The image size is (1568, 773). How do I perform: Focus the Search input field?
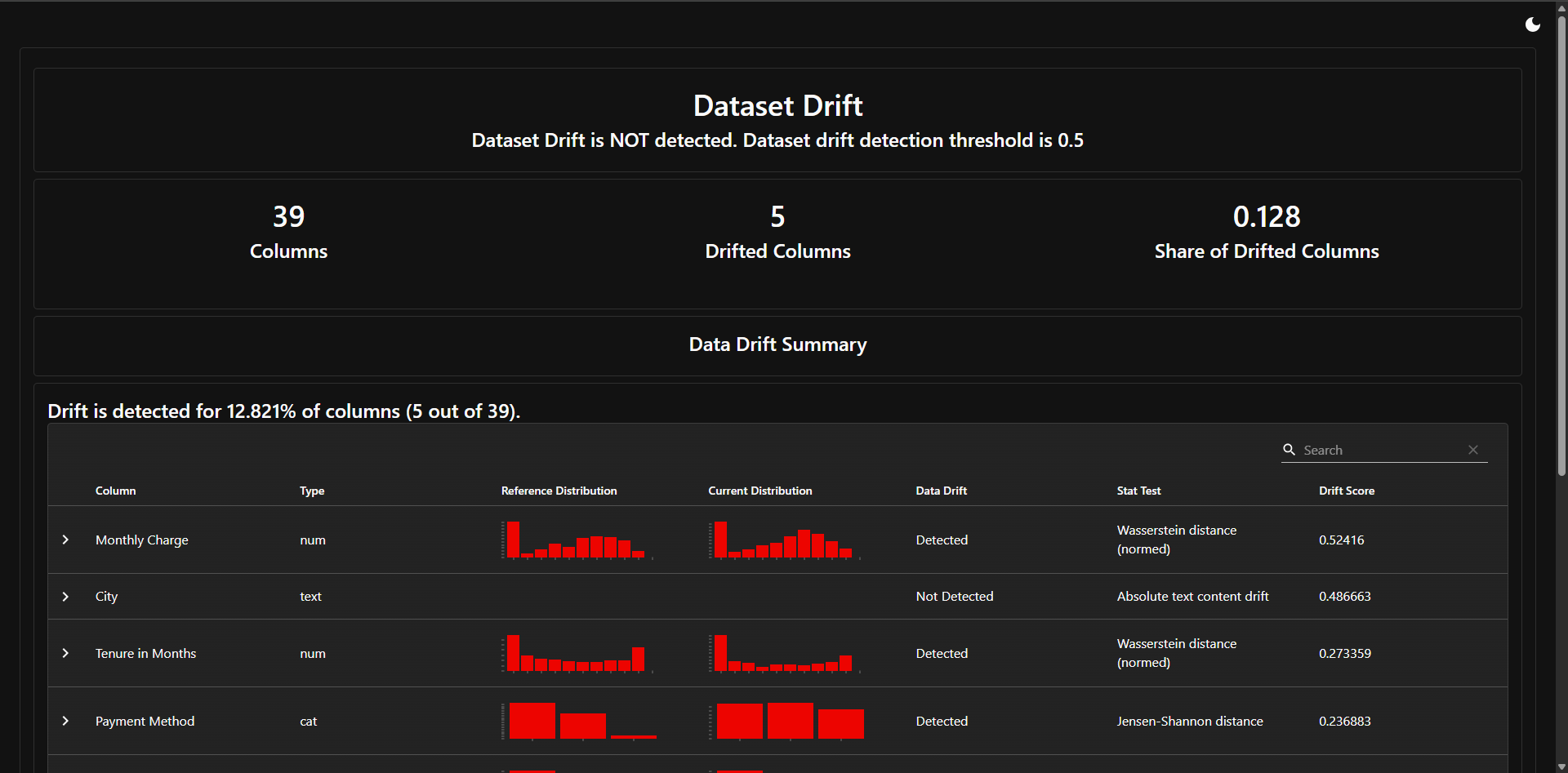pyautogui.click(x=1381, y=450)
